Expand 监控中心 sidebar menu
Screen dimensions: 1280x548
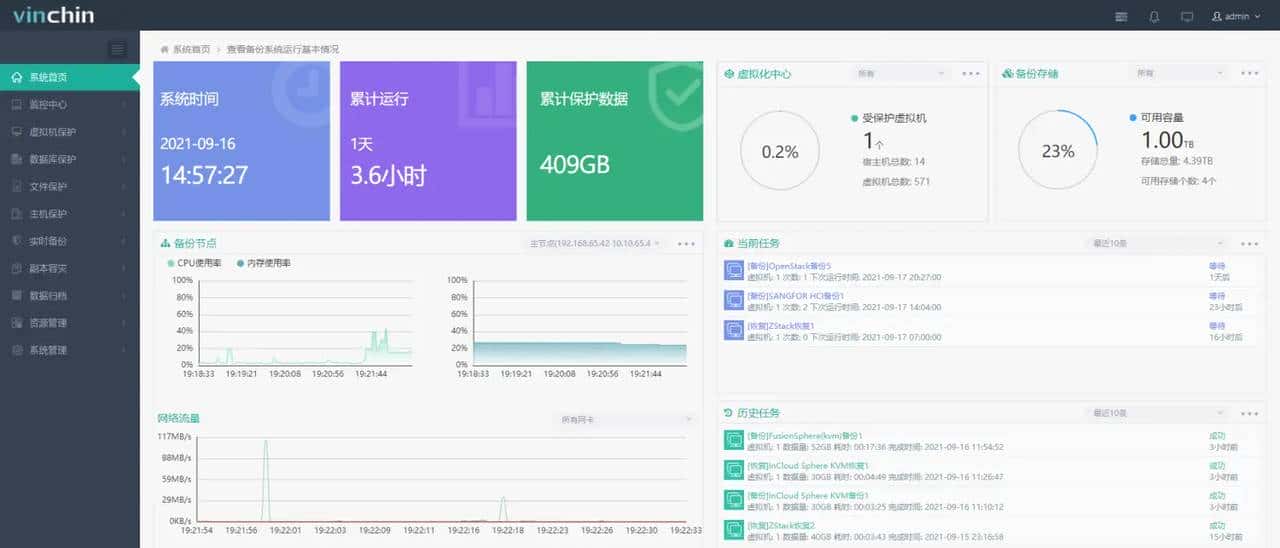pos(70,104)
